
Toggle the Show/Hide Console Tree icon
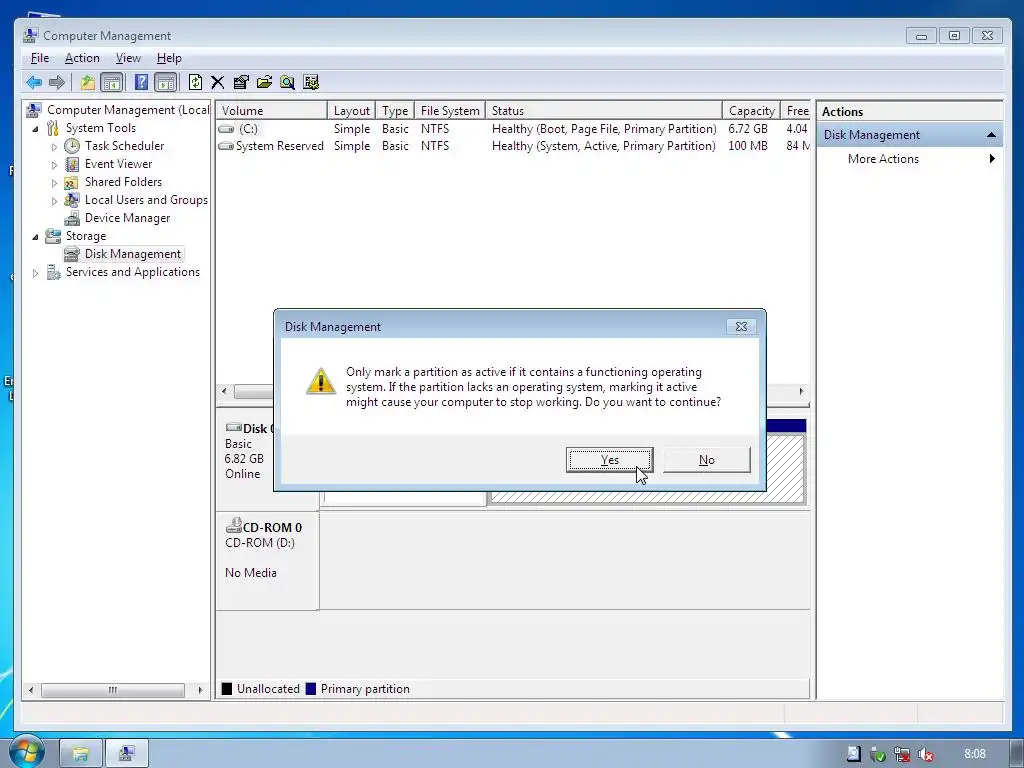[112, 82]
